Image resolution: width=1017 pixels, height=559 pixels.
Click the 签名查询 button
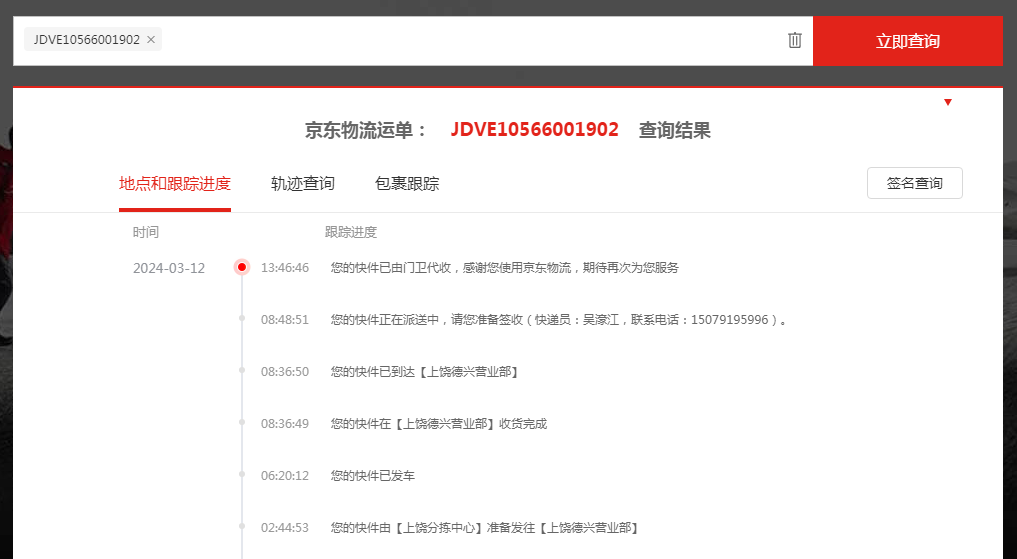click(x=915, y=183)
